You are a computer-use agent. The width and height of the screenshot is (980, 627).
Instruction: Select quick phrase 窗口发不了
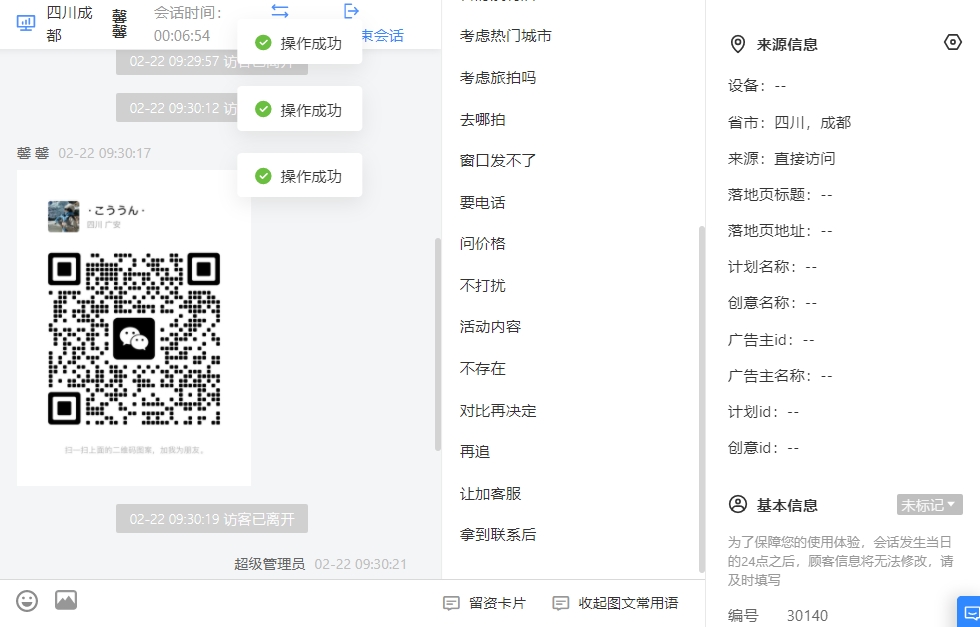point(498,161)
